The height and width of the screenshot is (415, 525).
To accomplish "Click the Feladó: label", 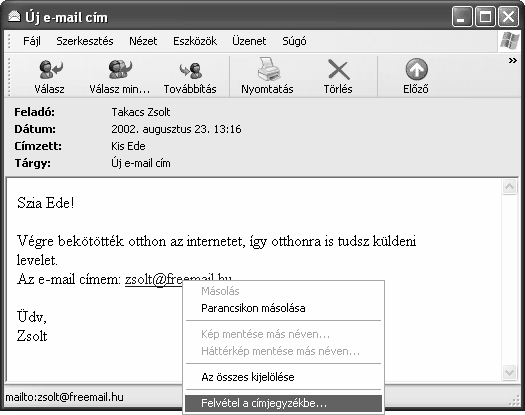I will 34,112.
